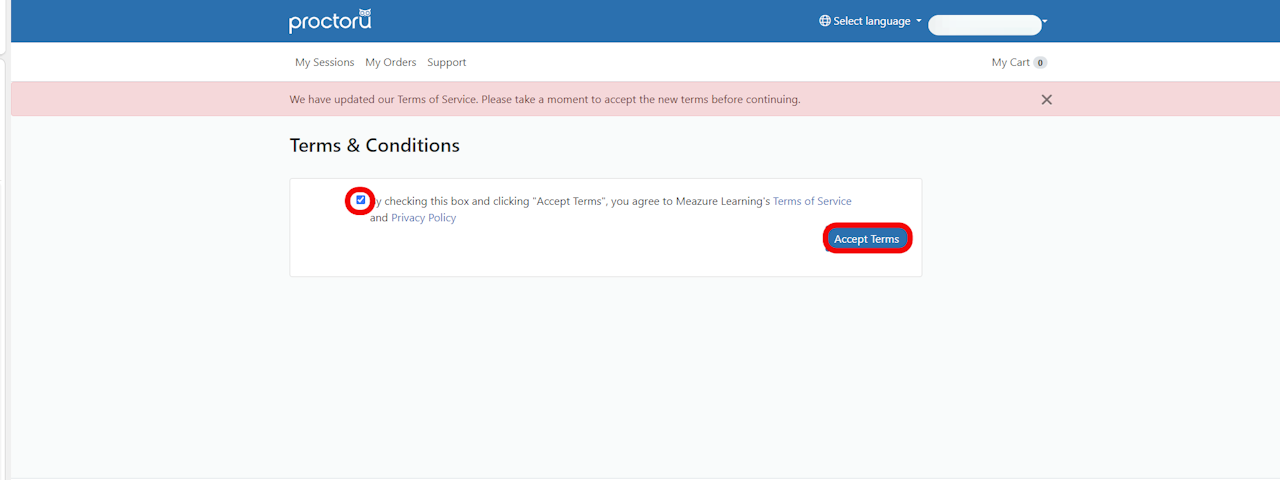
Task: Click the caret beside Select language
Action: [918, 21]
